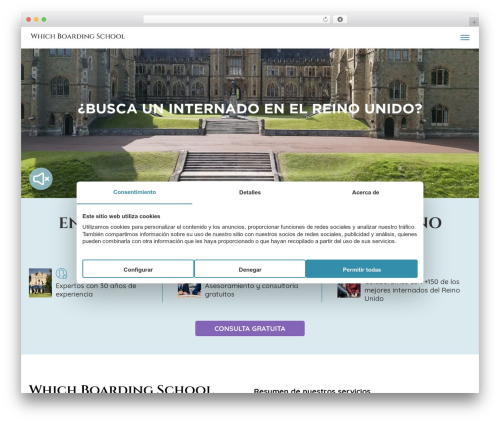Click the thumbnail beside mejores internados del Reino Unido
The image size is (500, 423).
click(349, 290)
